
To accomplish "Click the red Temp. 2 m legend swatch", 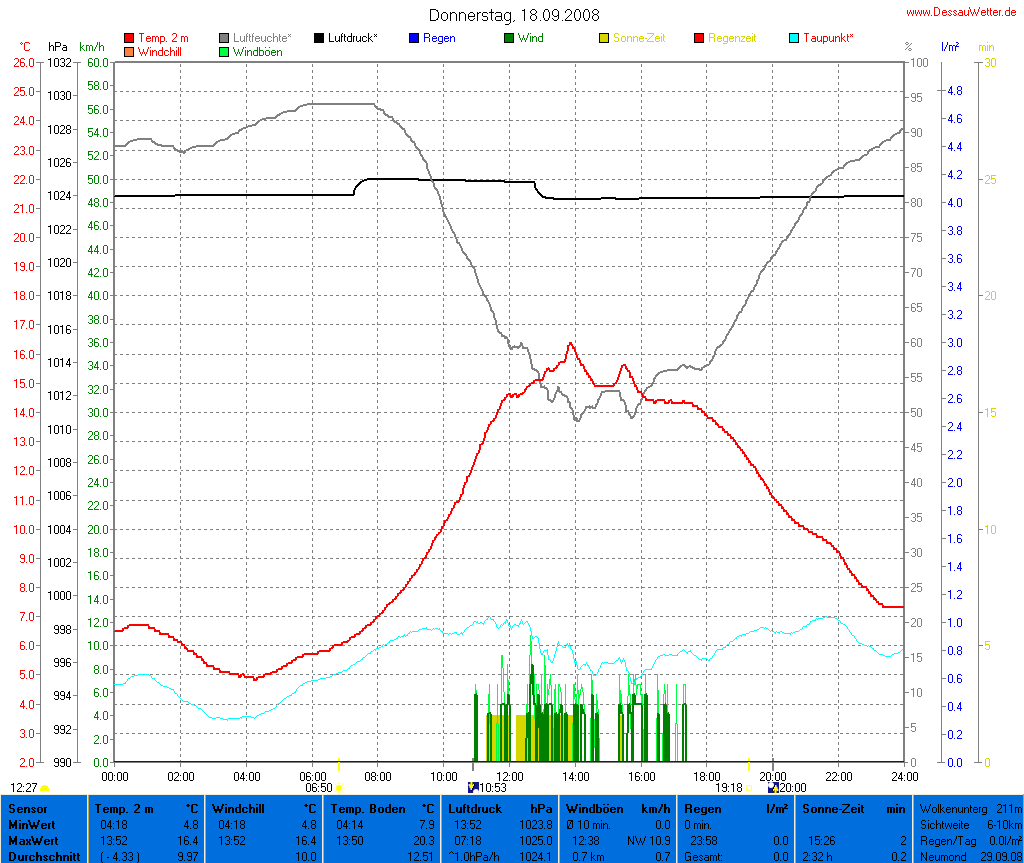I will [129, 38].
